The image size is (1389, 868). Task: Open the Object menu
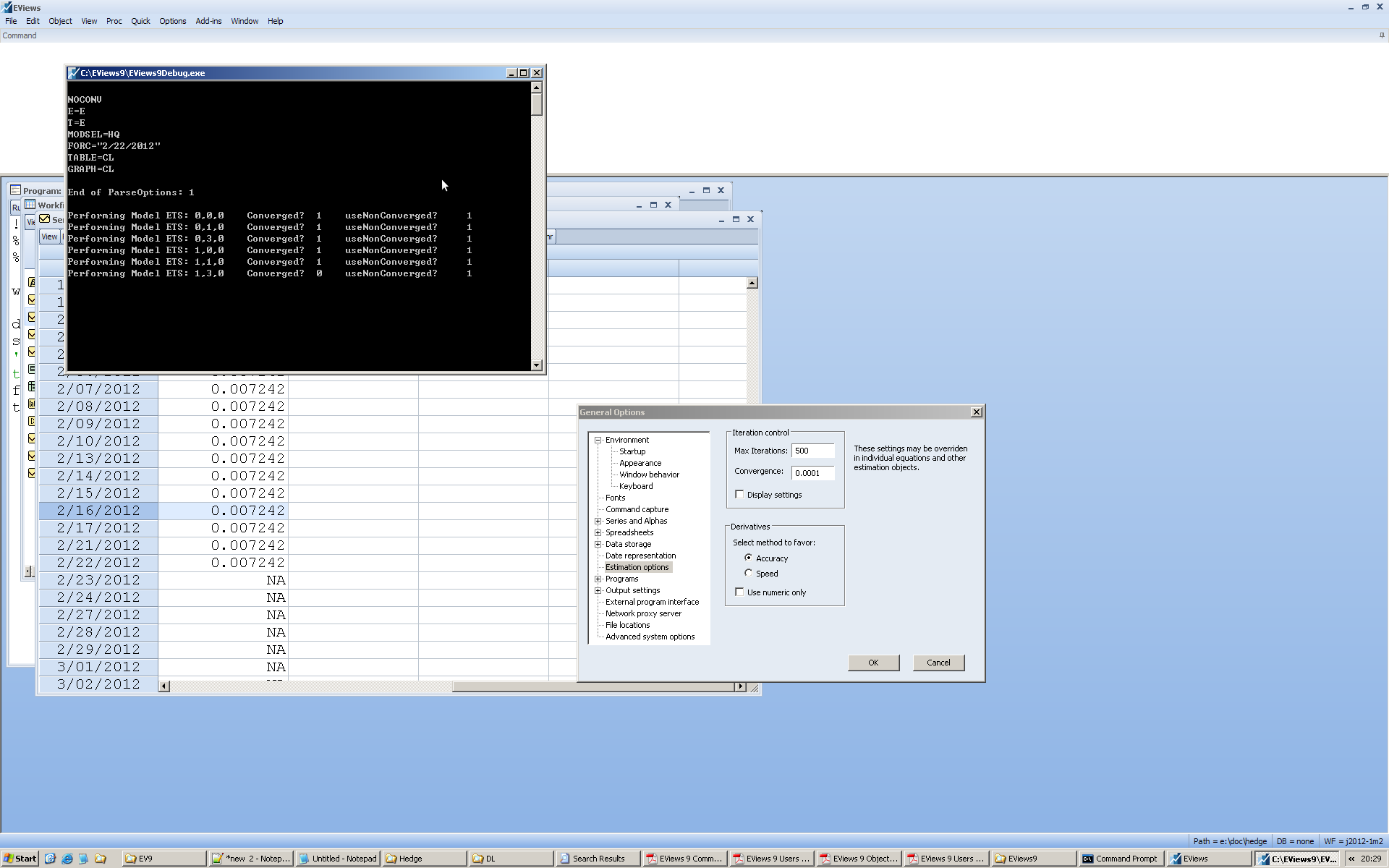[x=60, y=21]
